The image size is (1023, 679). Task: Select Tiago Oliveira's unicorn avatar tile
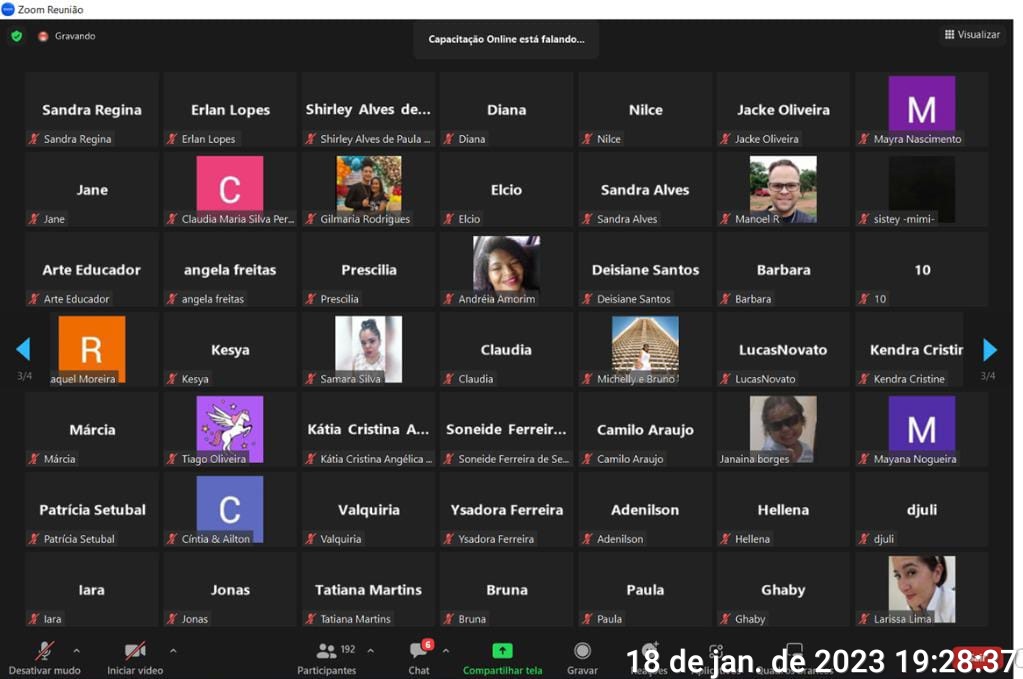click(x=230, y=429)
